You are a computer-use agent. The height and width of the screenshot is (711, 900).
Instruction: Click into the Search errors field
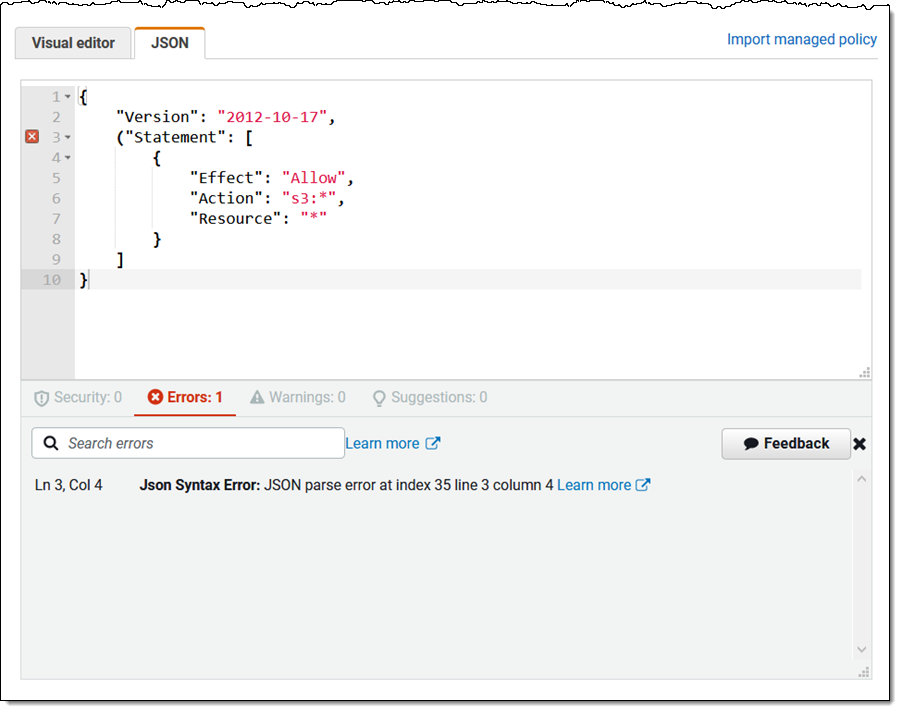[x=200, y=443]
